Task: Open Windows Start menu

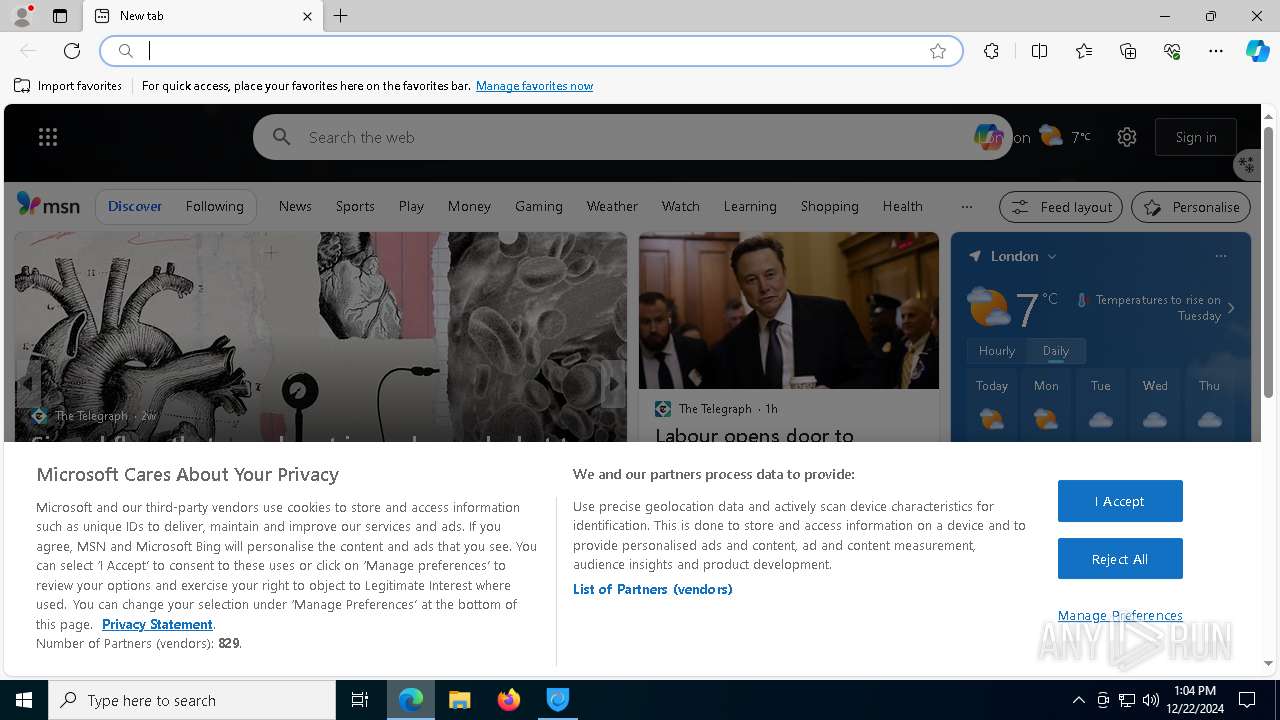Action: (24, 700)
